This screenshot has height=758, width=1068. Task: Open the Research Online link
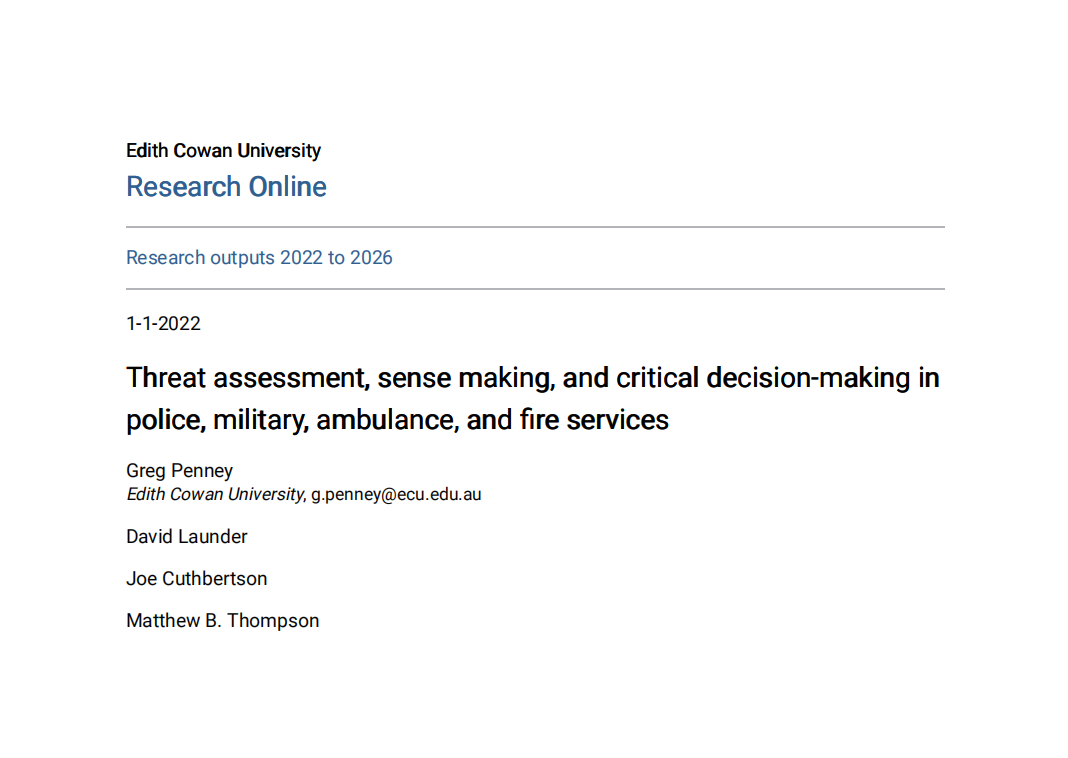point(226,187)
